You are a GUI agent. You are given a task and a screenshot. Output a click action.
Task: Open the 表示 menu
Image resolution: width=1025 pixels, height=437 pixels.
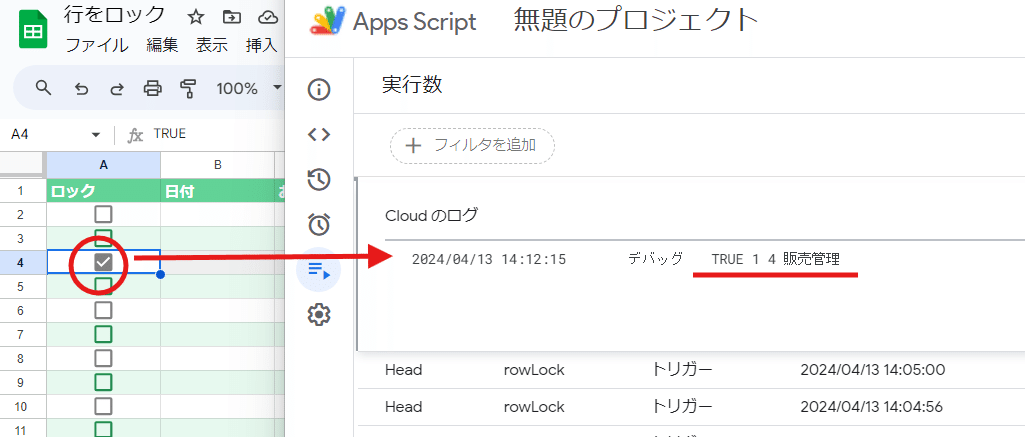(x=212, y=45)
